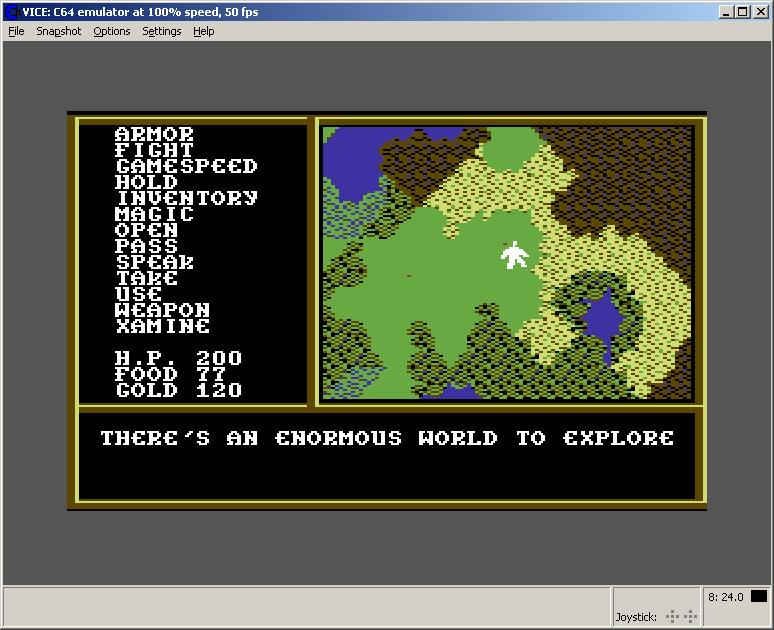Select the USE command
Image resolution: width=774 pixels, height=630 pixels.
pyautogui.click(x=138, y=294)
